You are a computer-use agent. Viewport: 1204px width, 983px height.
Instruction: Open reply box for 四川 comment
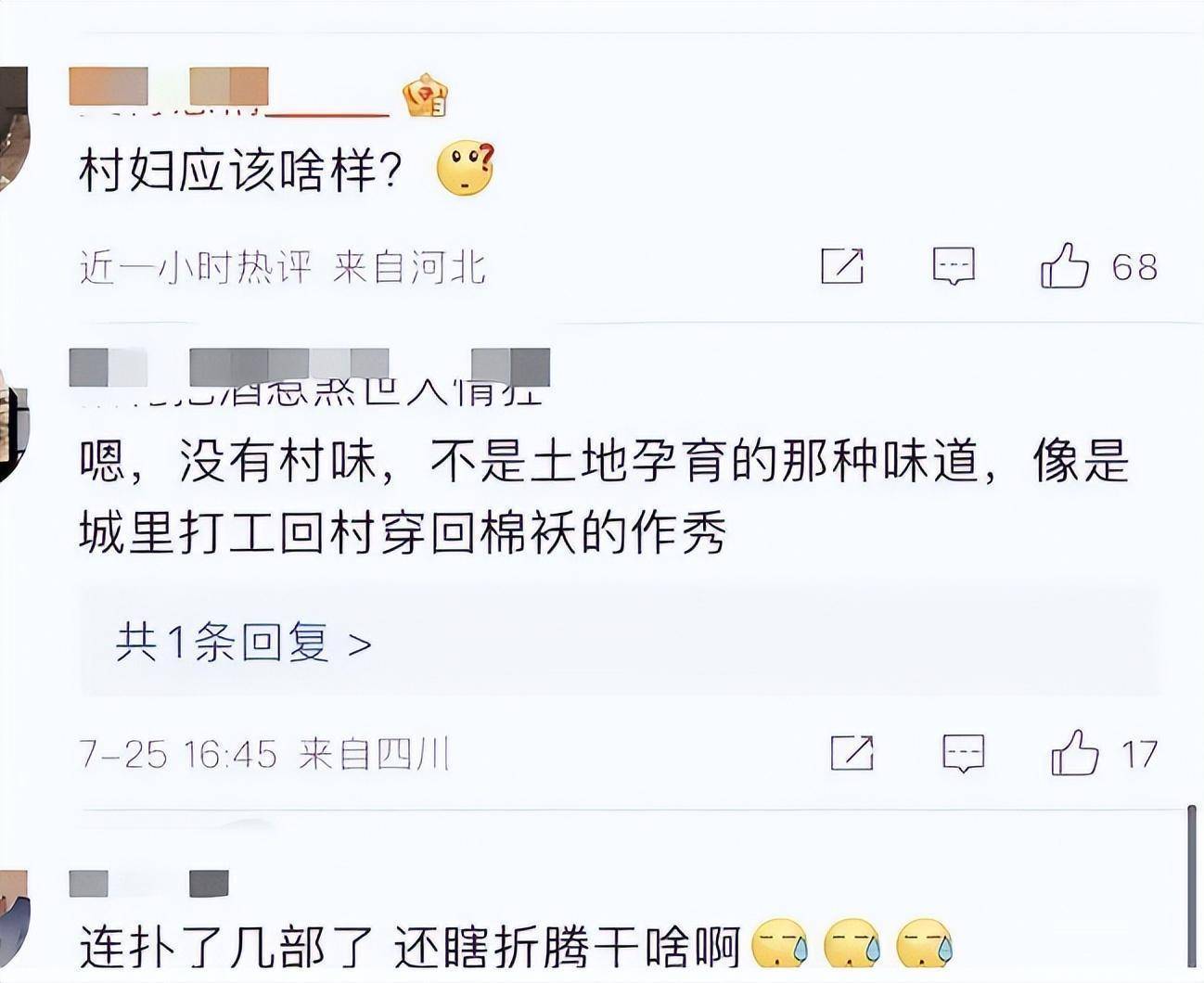pos(963,753)
